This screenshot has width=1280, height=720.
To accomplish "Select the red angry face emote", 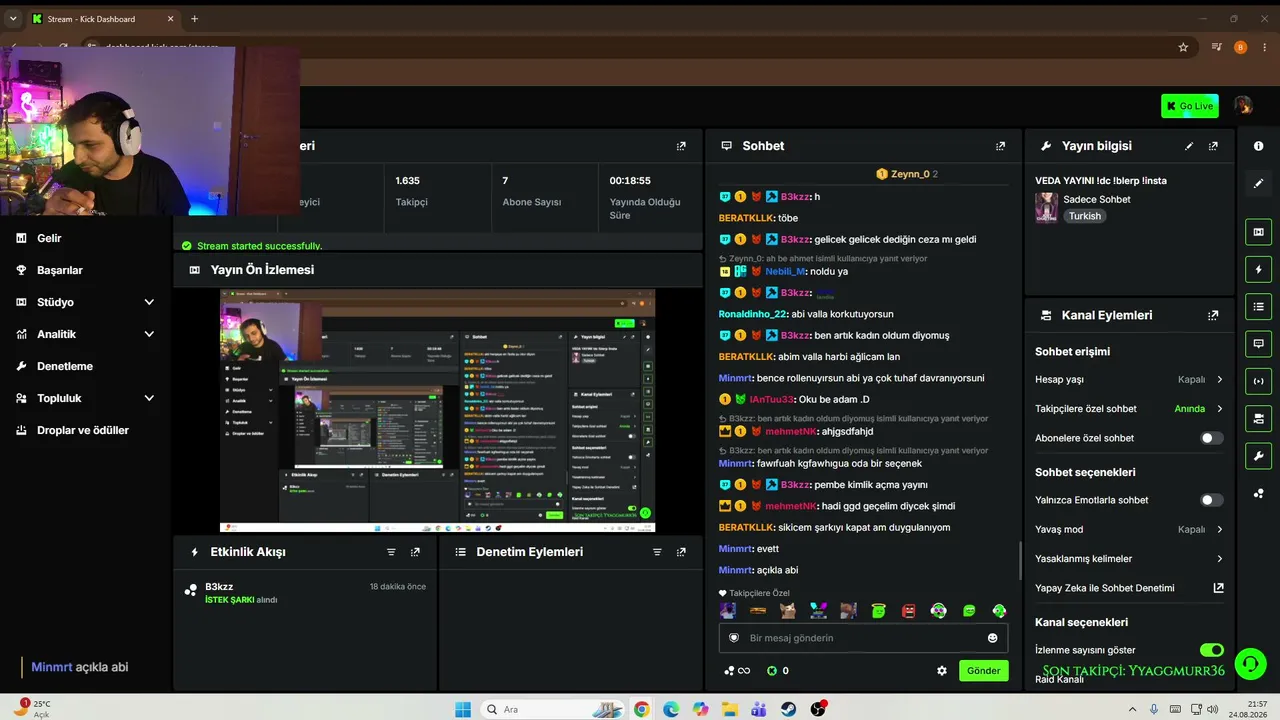I will [908, 610].
